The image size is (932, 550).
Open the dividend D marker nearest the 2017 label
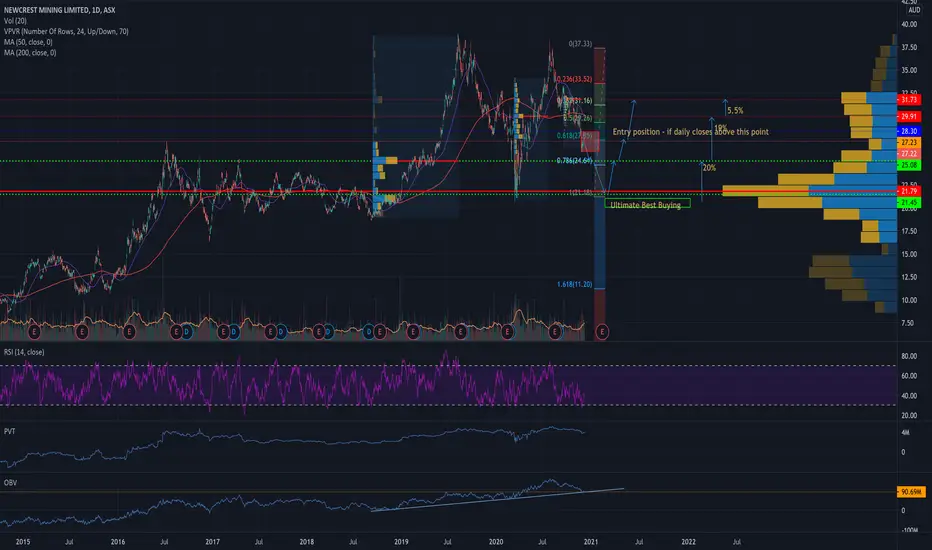(x=234, y=332)
